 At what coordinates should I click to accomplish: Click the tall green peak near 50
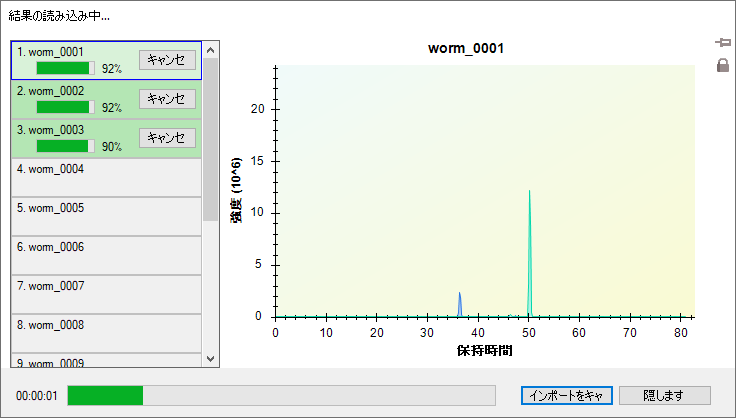[529, 253]
